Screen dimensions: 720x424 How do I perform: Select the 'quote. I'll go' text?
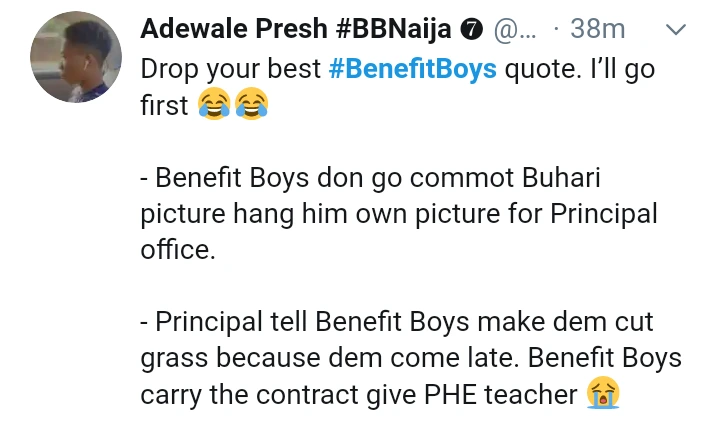coord(579,70)
